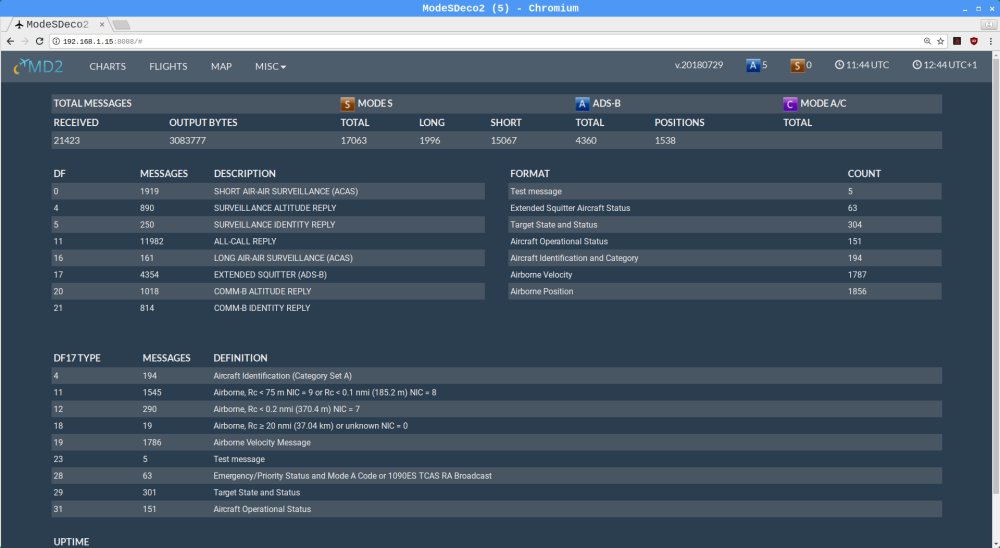
Task: Close the ModeSDeco2 tab
Action: [x=101, y=24]
